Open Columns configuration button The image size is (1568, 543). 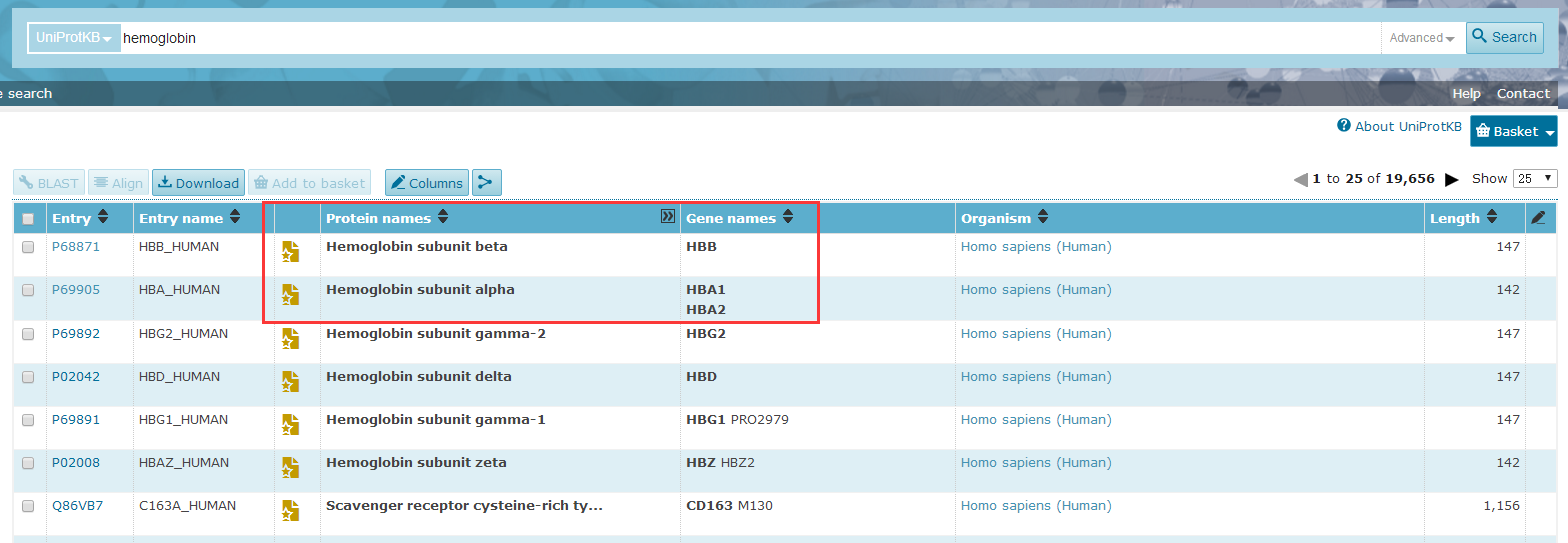(427, 182)
